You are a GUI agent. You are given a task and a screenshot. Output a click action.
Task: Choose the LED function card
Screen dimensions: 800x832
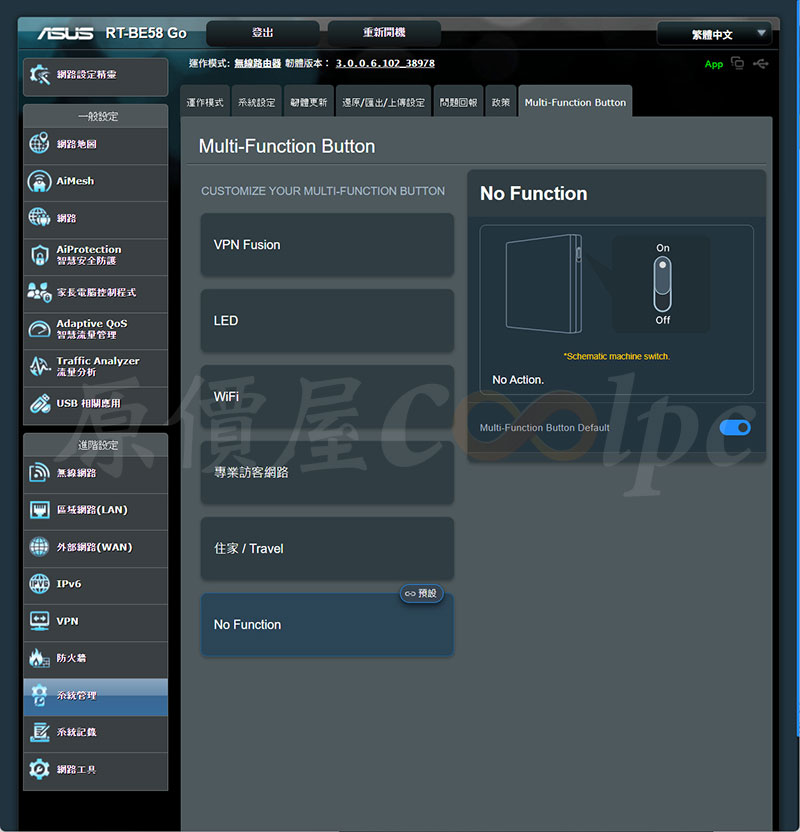point(327,321)
